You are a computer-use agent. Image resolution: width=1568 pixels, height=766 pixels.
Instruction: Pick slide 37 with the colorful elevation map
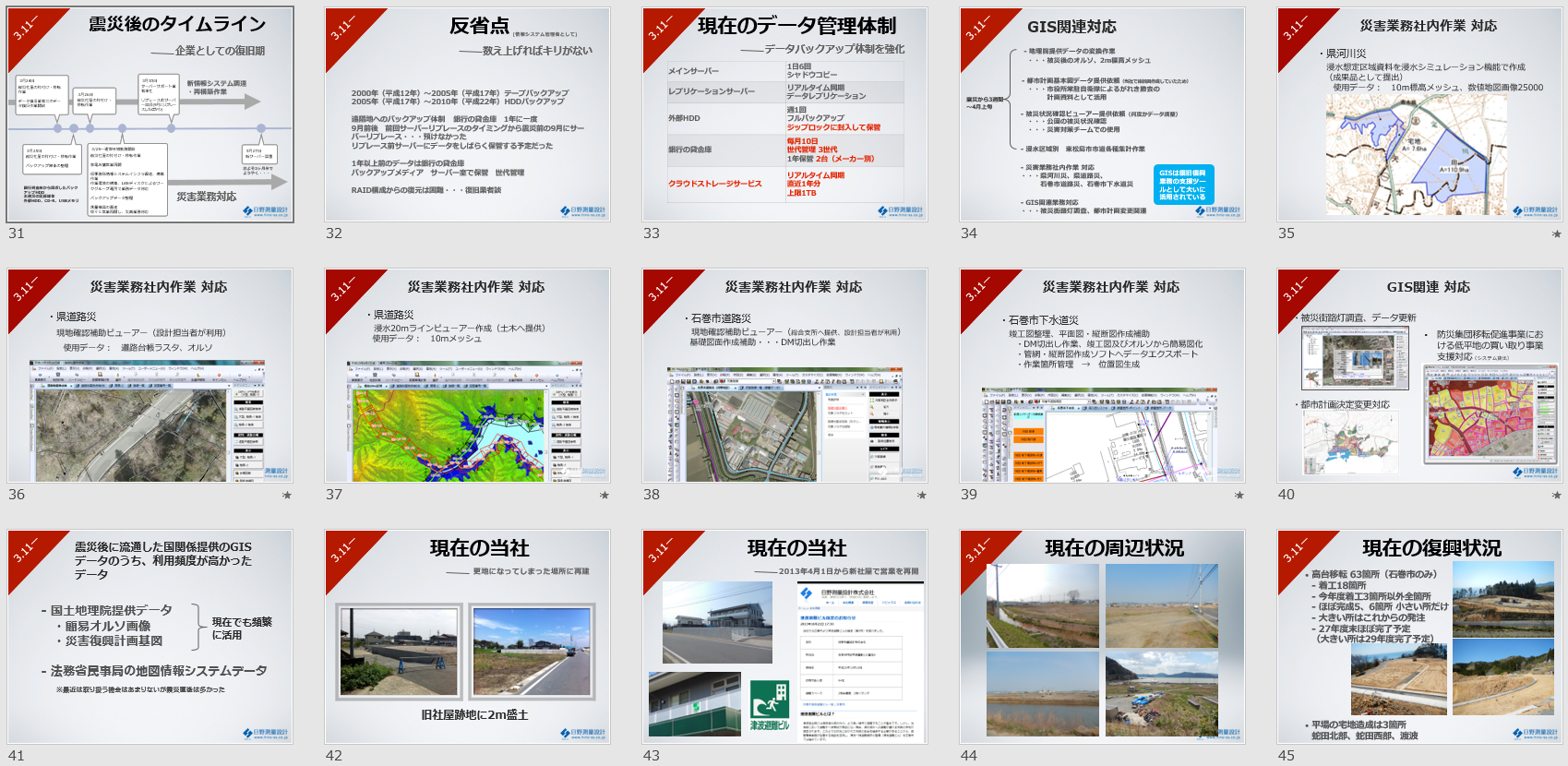pos(468,377)
